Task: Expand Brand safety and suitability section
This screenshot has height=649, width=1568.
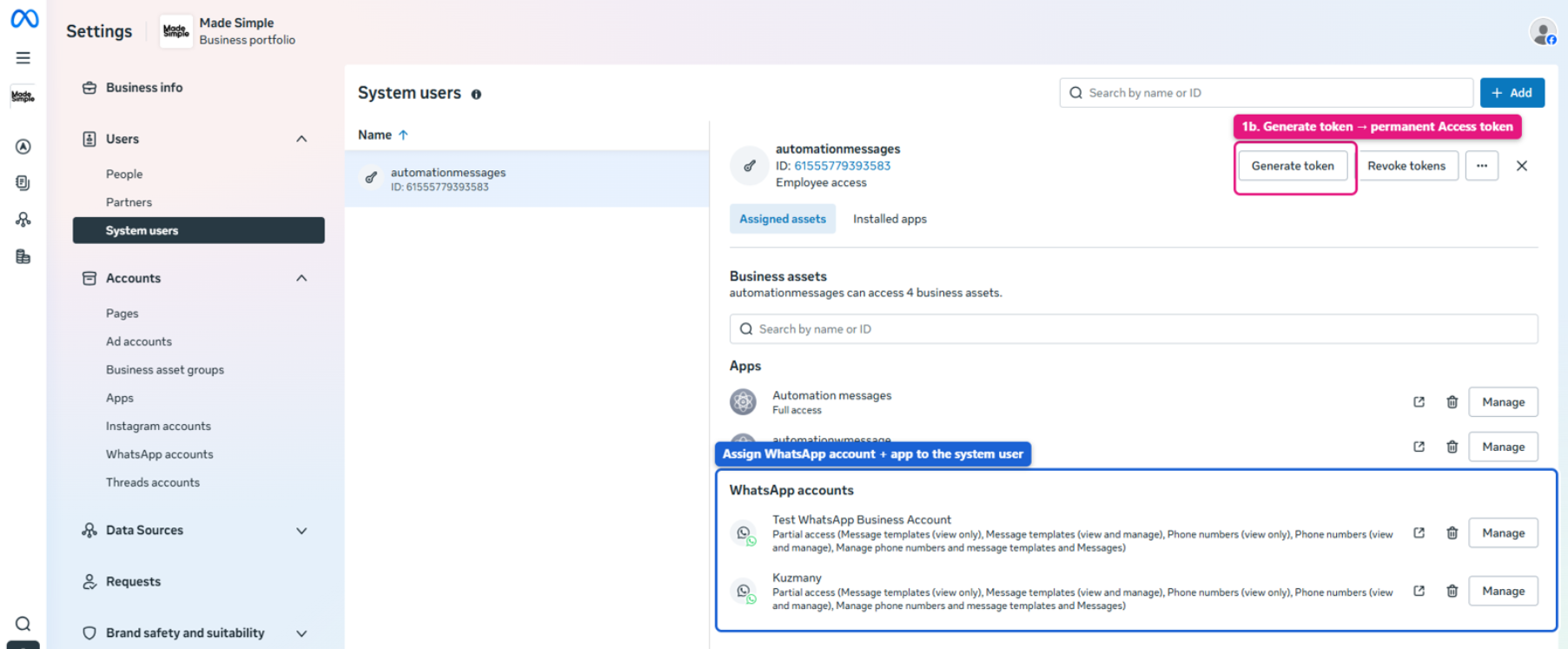Action: coord(301,633)
